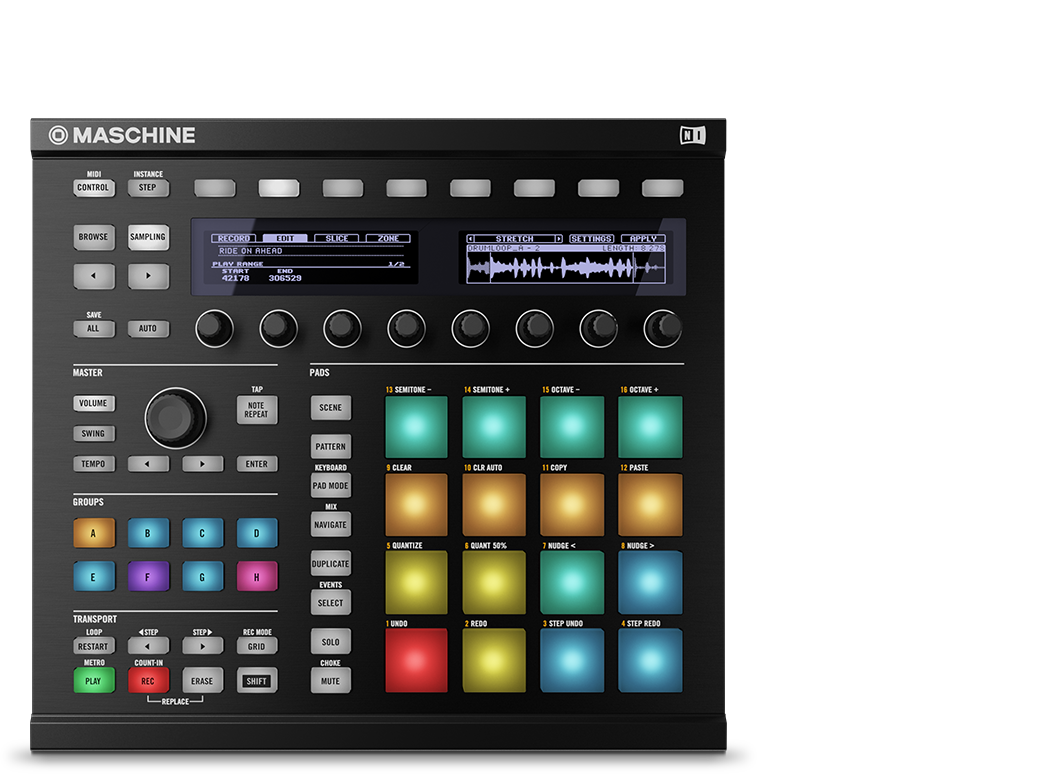Hit the red REC button
This screenshot has height=780, width=1040.
coord(148,681)
